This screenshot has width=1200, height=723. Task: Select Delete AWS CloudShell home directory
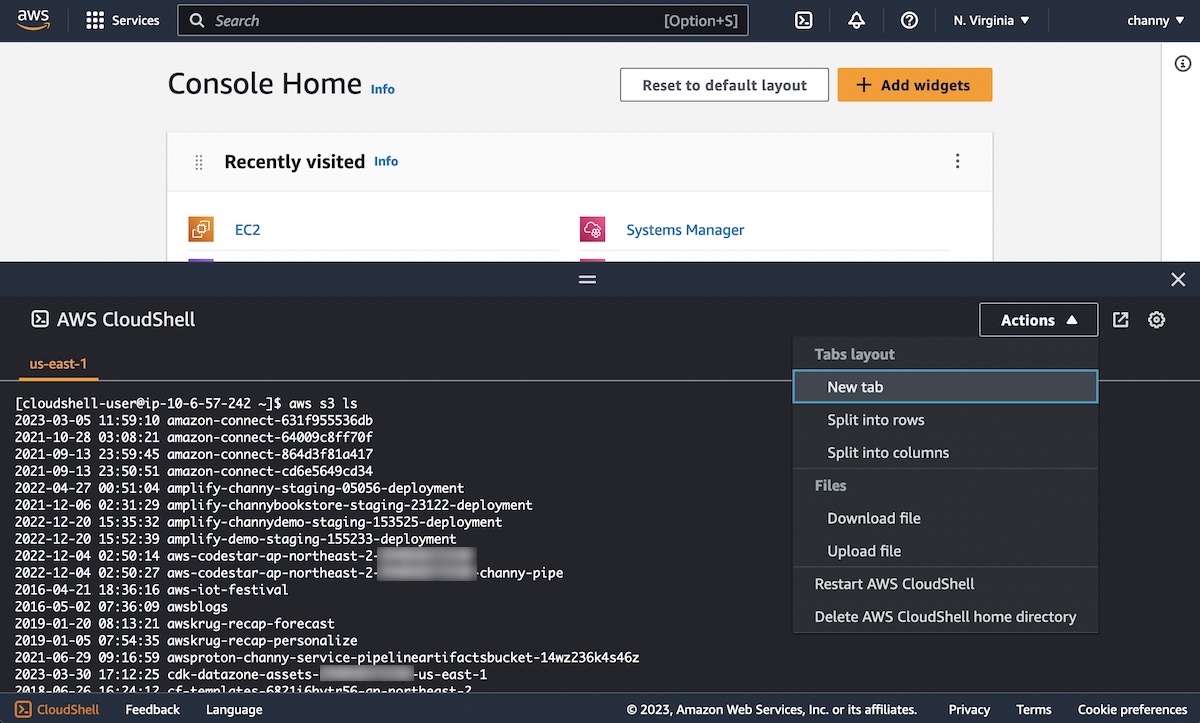(945, 617)
